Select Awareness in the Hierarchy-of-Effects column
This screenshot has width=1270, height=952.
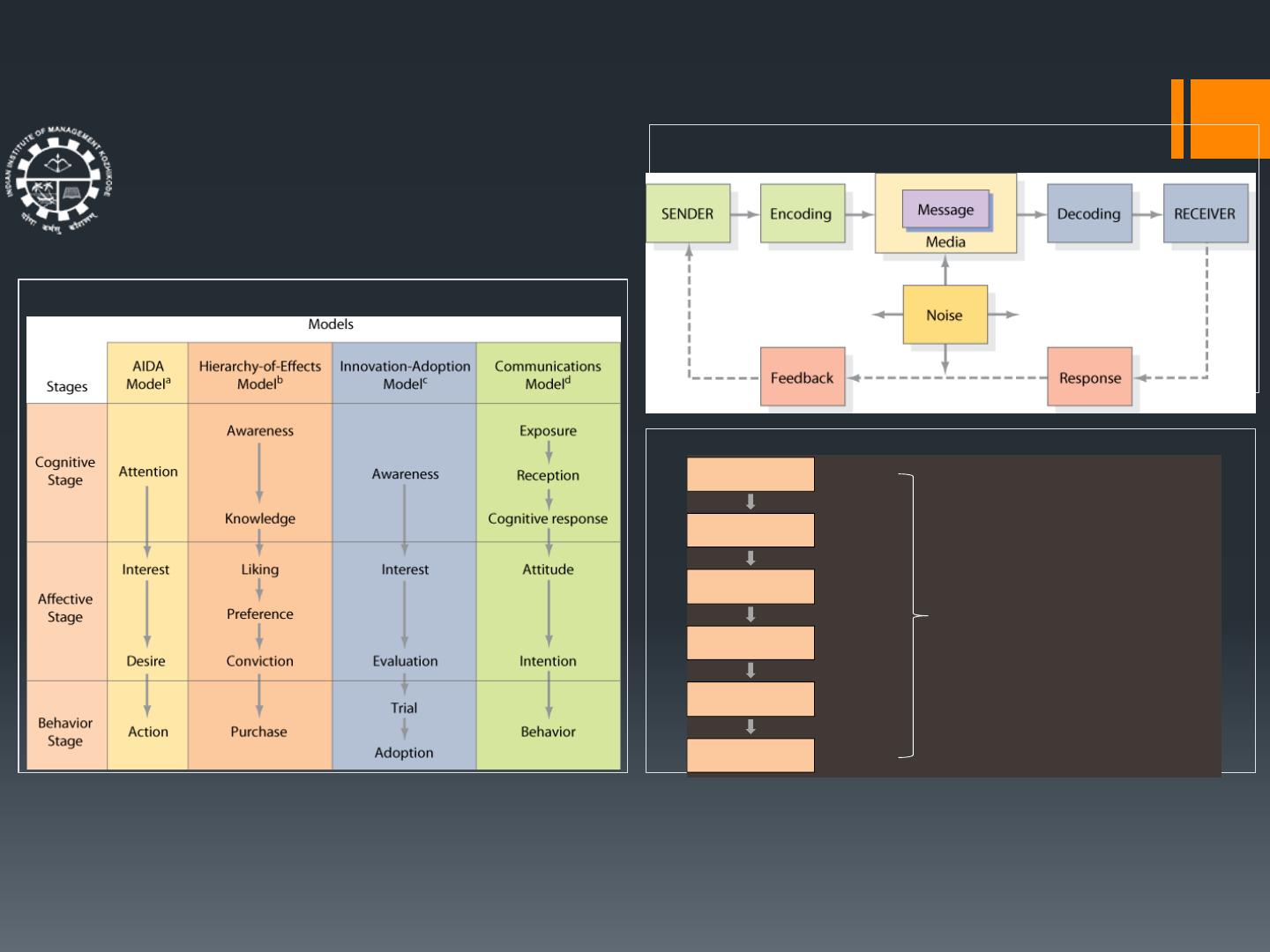coord(260,431)
